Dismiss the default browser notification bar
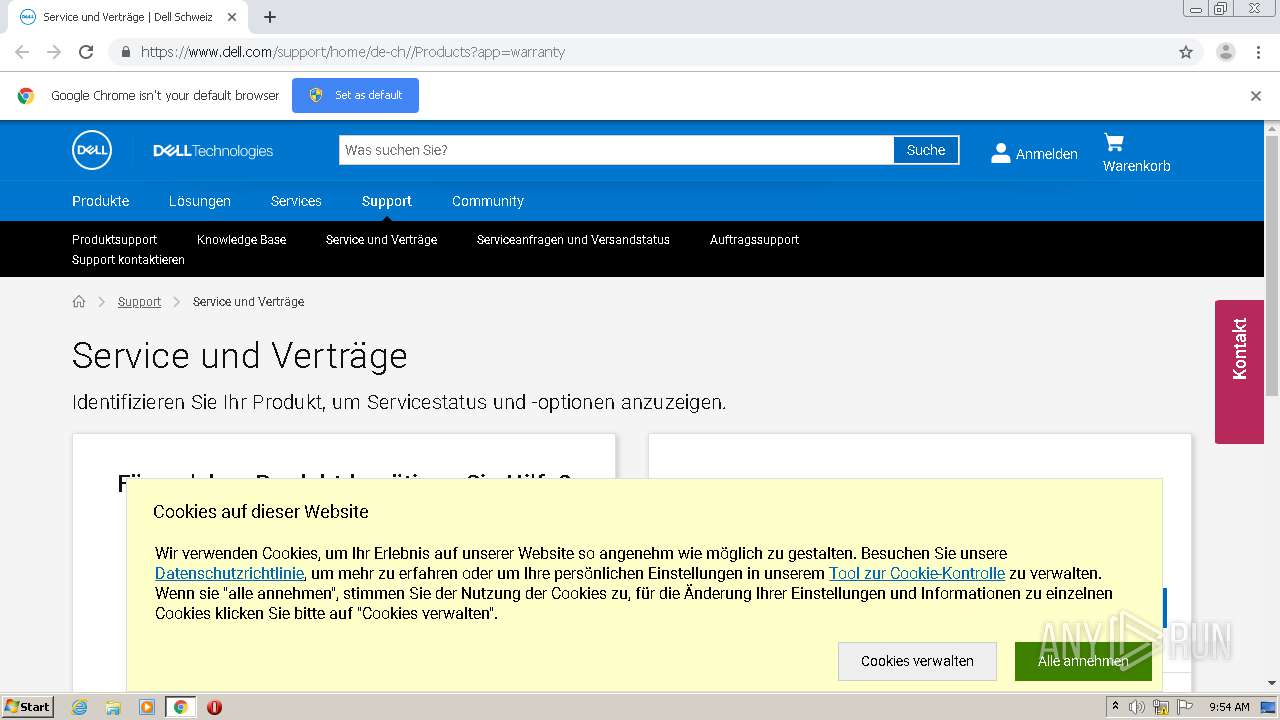The height and width of the screenshot is (720, 1280). click(x=1256, y=96)
